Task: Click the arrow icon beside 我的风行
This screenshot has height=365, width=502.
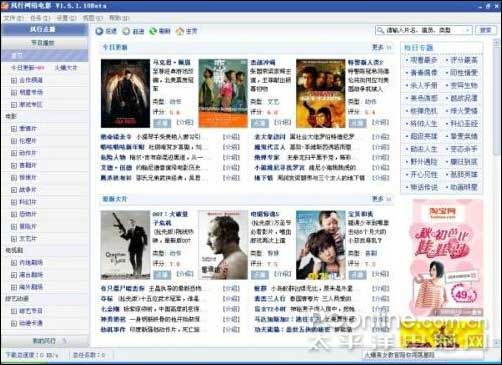Action: tap(64, 341)
